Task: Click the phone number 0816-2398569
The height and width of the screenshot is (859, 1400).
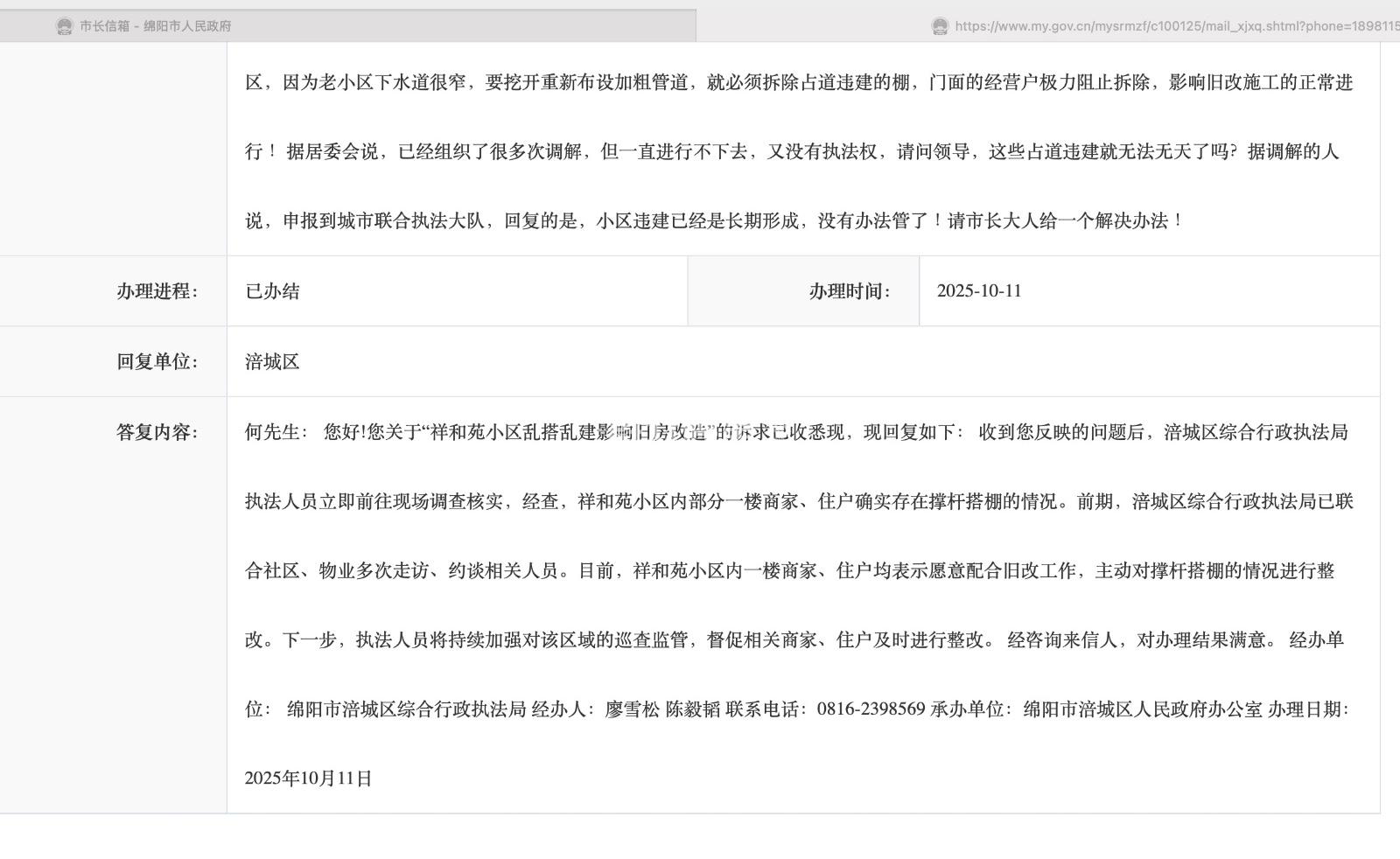Action: coord(871,709)
